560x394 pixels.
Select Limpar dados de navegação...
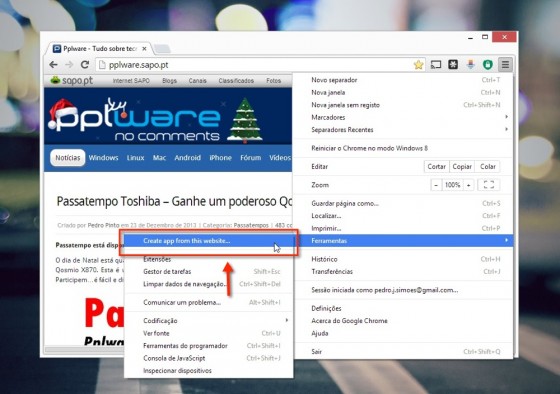[x=209, y=284]
